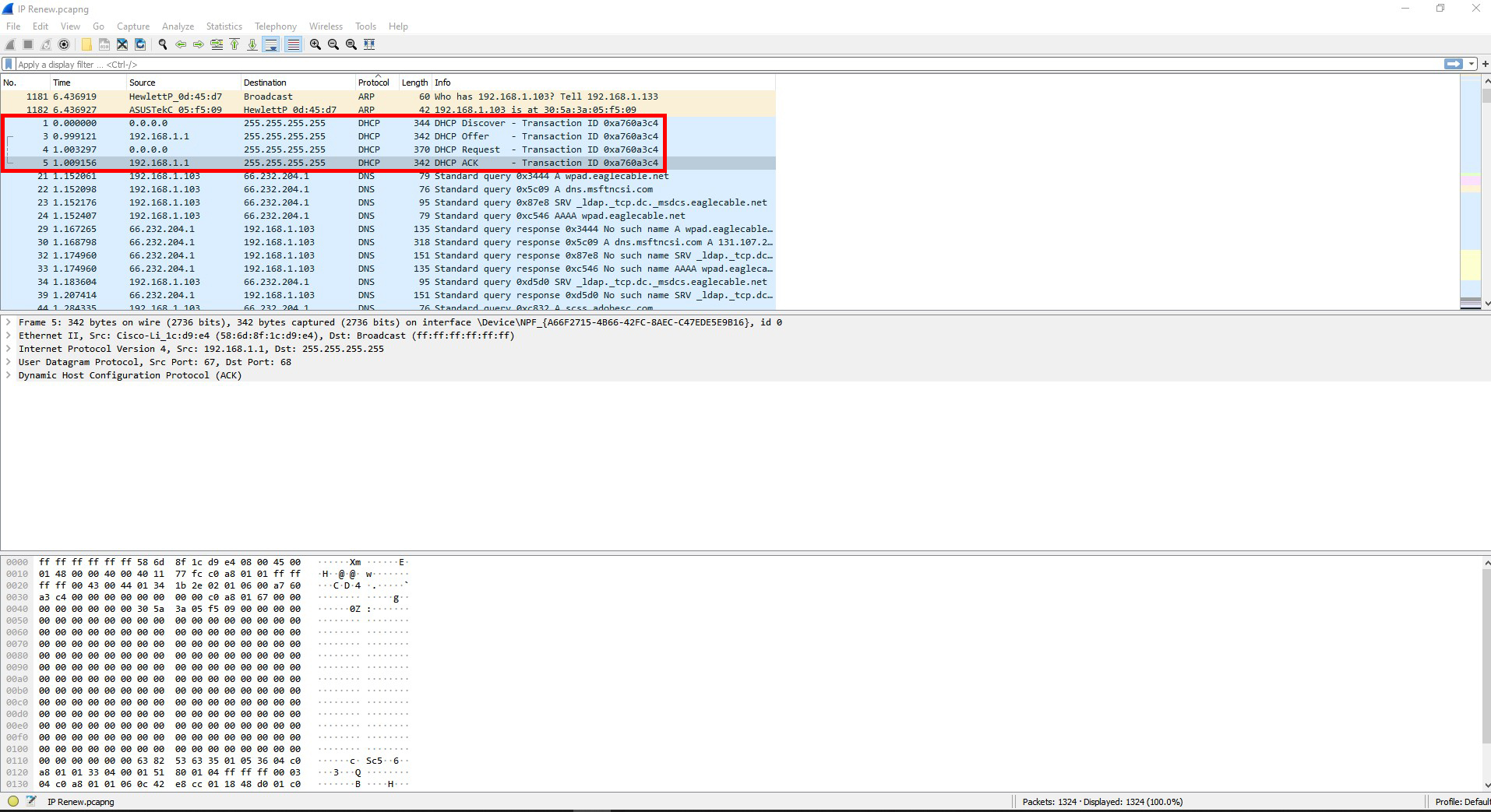Toggle the colorize packet list button
This screenshot has width=1491, height=812.
point(293,44)
